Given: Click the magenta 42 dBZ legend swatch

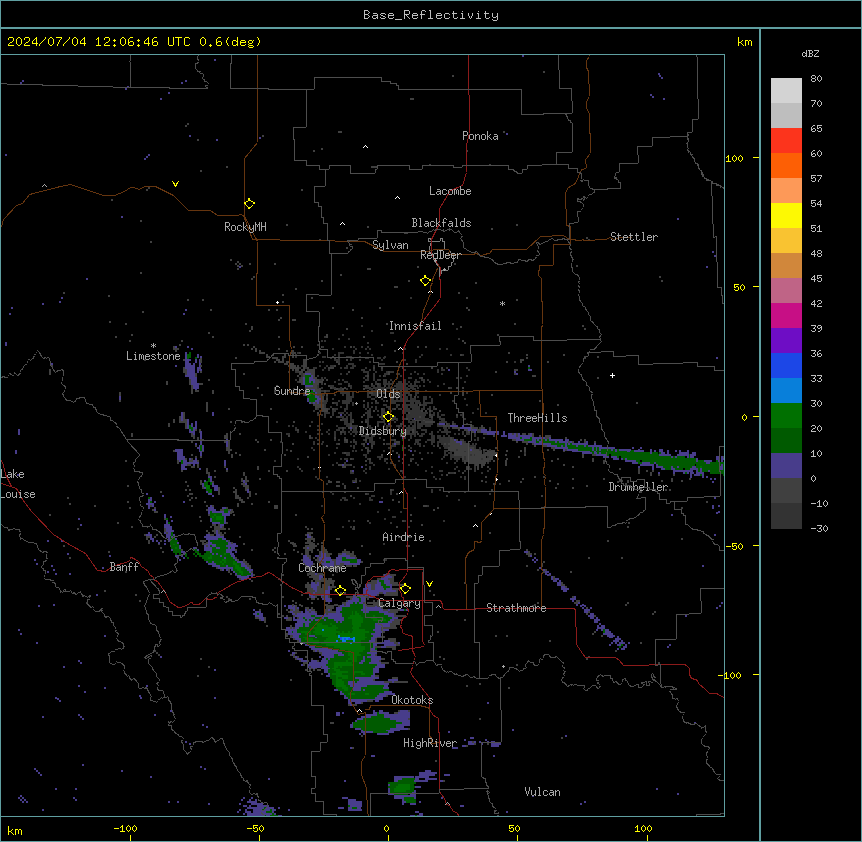Looking at the screenshot, I should click(786, 315).
